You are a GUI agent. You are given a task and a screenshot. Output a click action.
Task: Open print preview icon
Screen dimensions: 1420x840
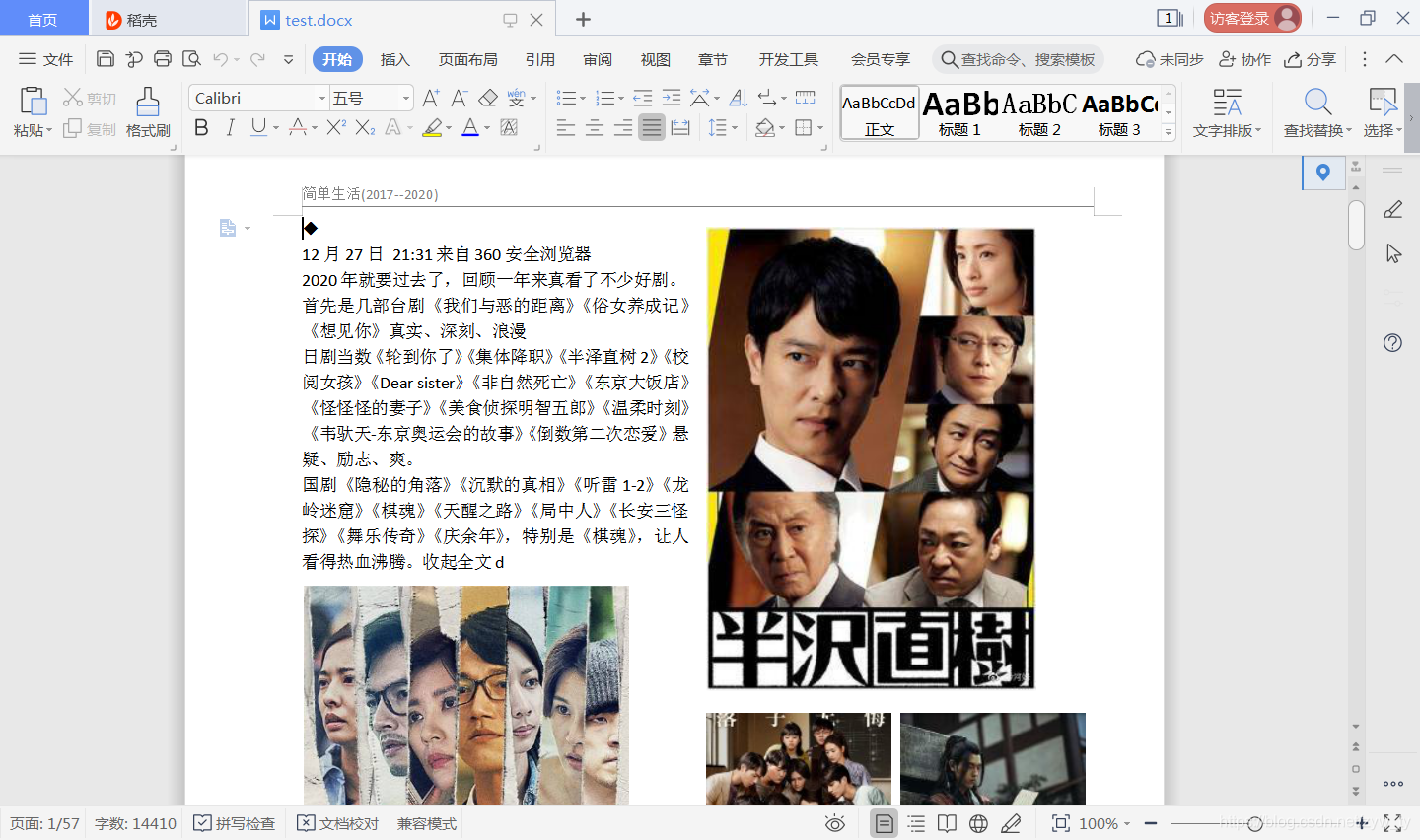[191, 59]
